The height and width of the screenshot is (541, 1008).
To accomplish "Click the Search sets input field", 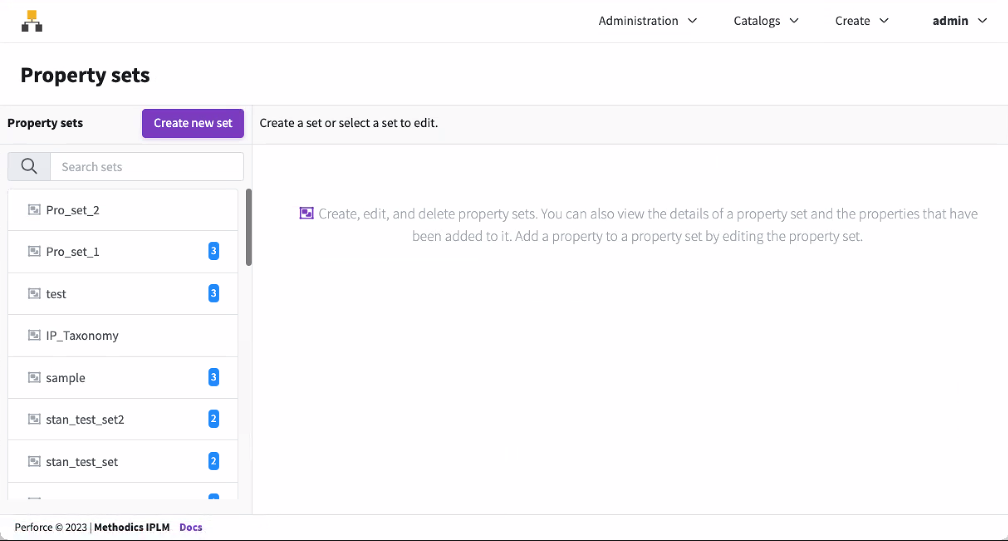I will (x=147, y=167).
